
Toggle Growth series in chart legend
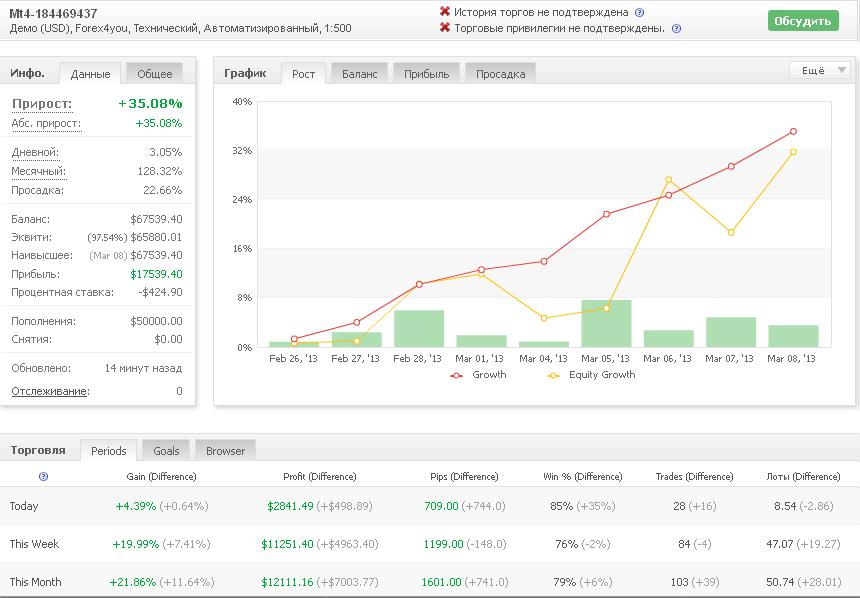point(478,375)
